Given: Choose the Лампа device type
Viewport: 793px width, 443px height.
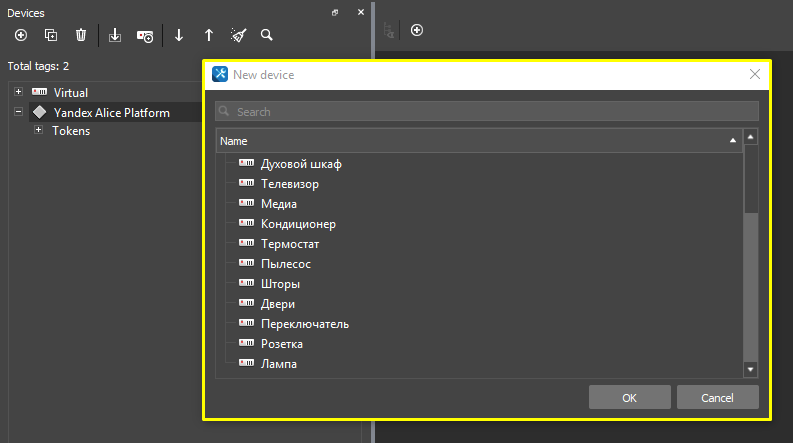Looking at the screenshot, I should tap(278, 364).
